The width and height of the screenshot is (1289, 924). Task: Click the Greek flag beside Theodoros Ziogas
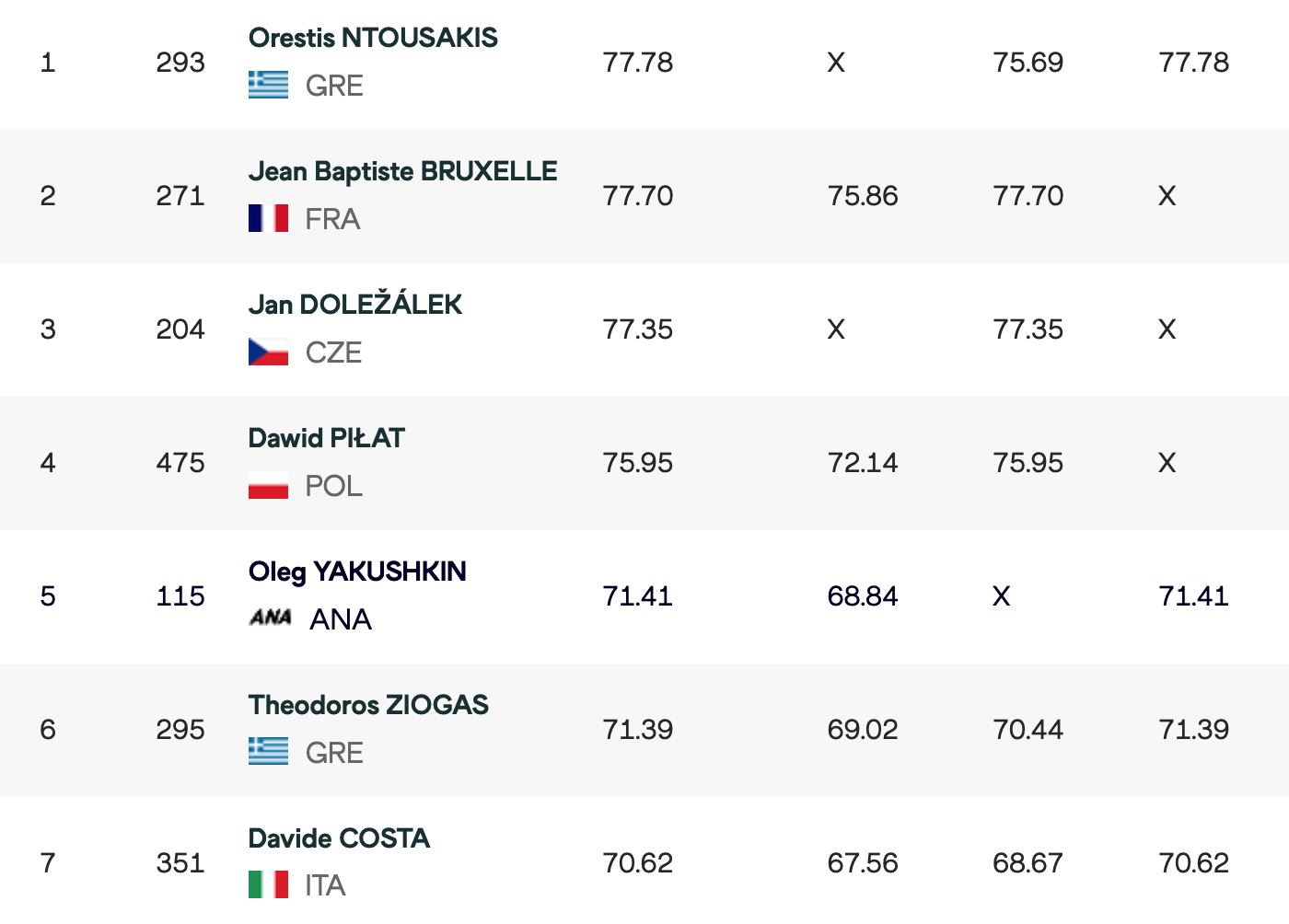pos(268,752)
